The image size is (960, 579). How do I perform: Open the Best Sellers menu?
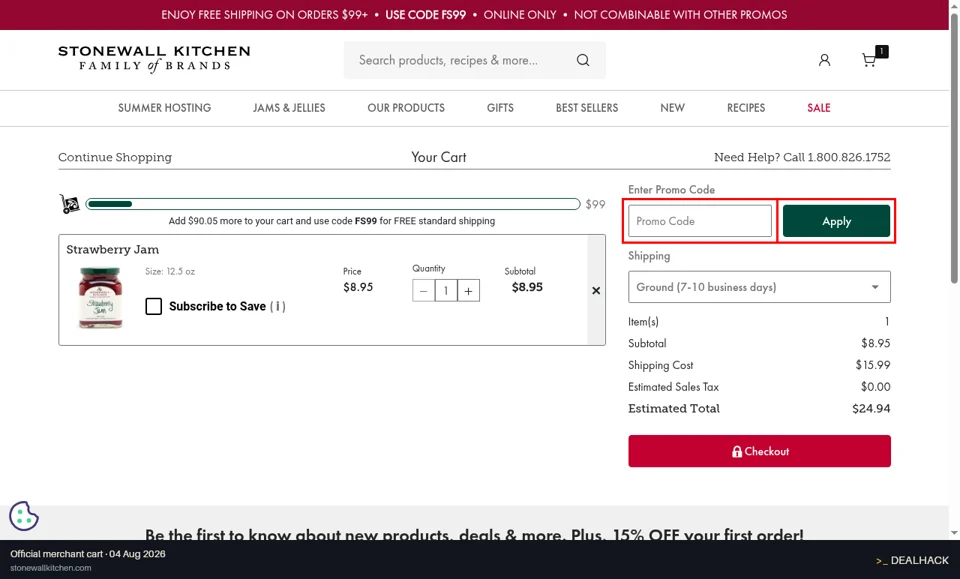[x=587, y=108]
